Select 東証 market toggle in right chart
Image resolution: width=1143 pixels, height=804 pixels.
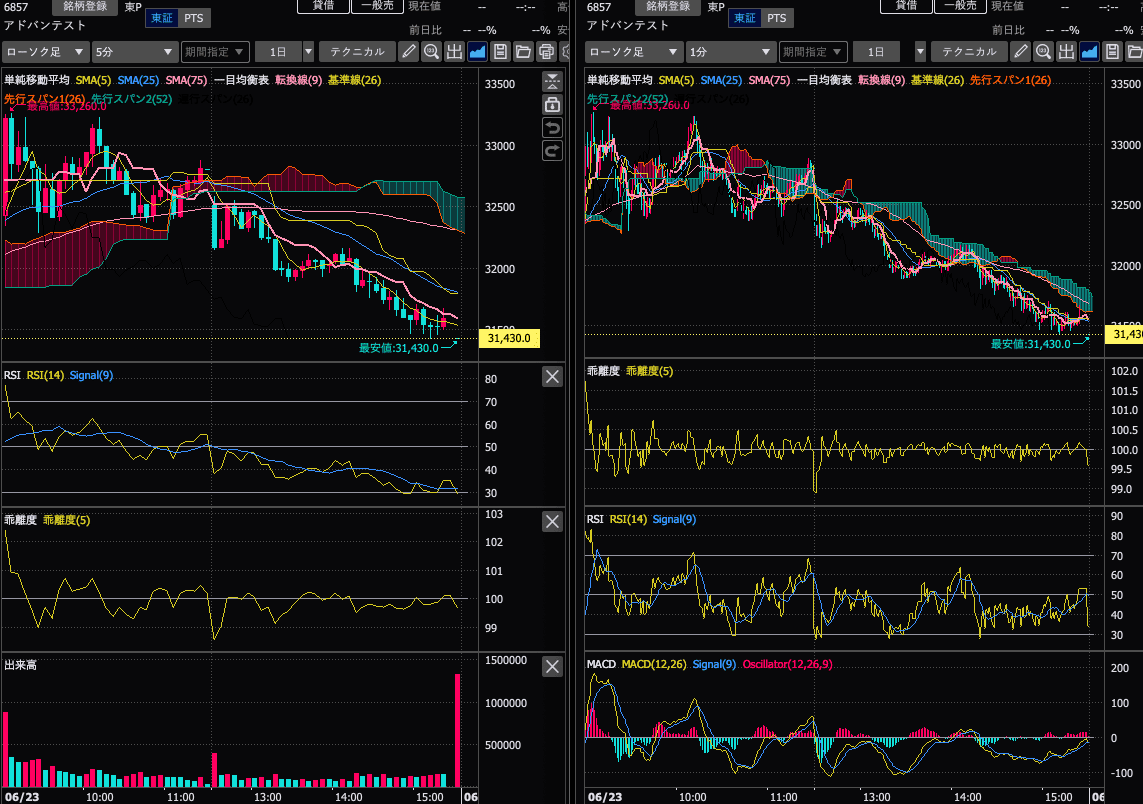745,18
